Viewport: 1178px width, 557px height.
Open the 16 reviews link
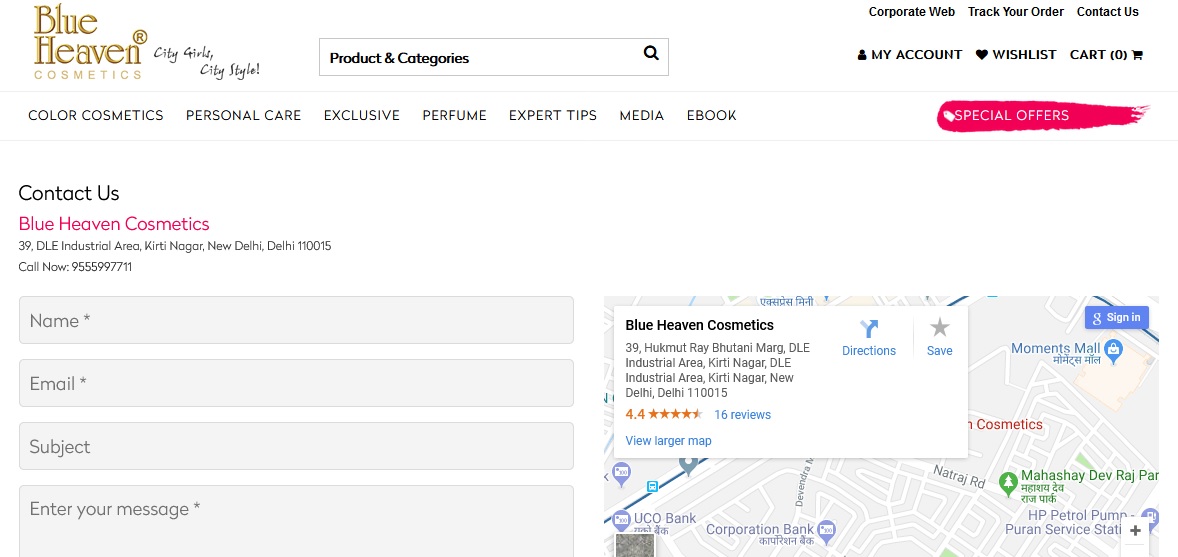(x=742, y=415)
